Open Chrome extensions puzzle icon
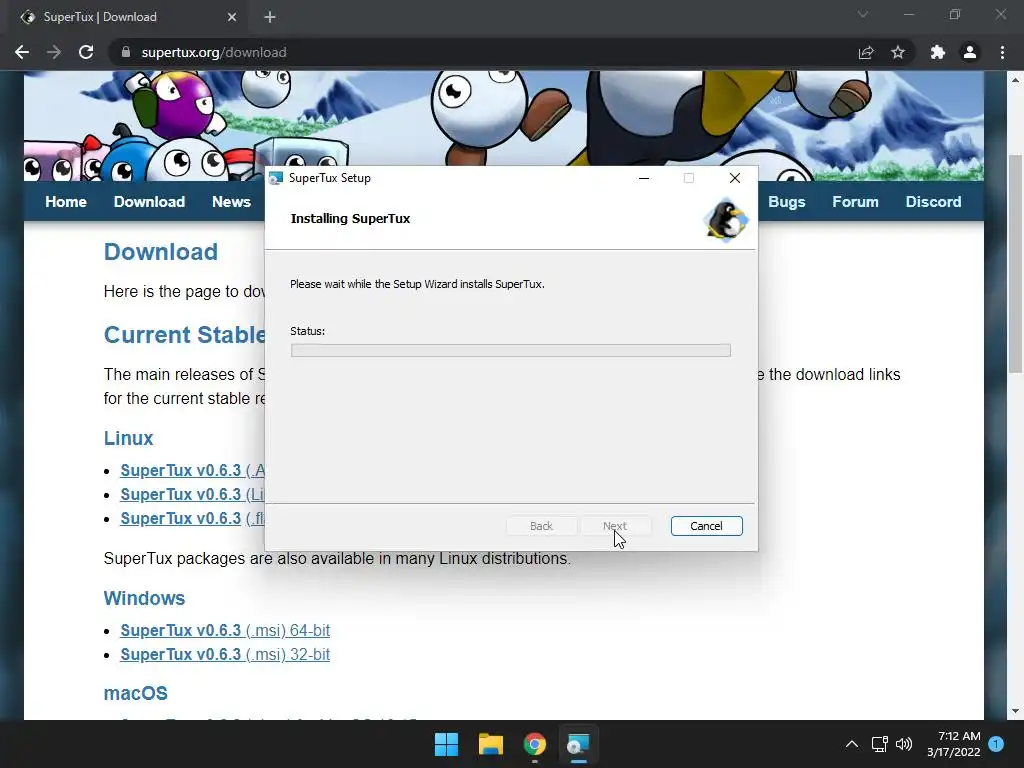Image resolution: width=1024 pixels, height=768 pixels. pyautogui.click(x=938, y=52)
